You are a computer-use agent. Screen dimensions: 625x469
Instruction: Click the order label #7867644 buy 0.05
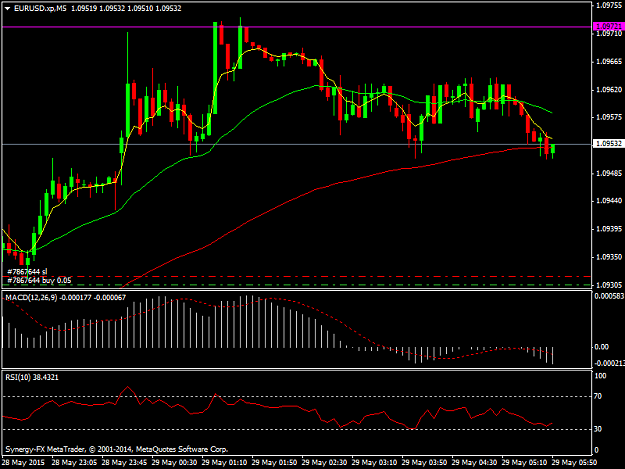39,280
